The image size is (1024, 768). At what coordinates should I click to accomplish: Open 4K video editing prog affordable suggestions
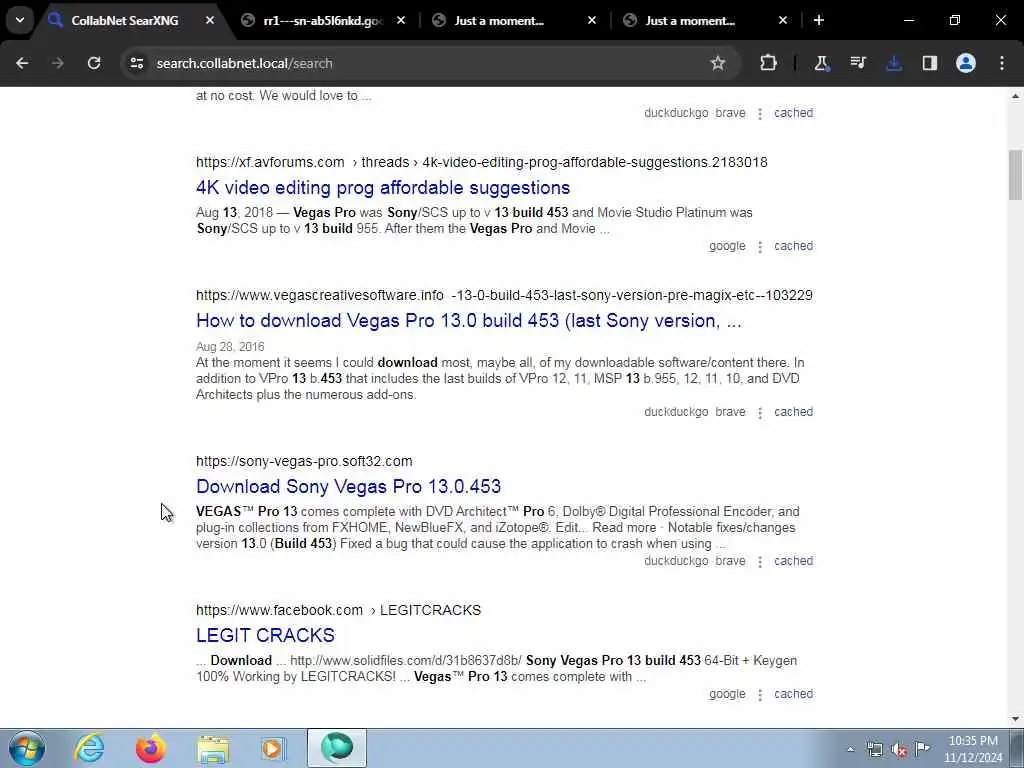383,187
